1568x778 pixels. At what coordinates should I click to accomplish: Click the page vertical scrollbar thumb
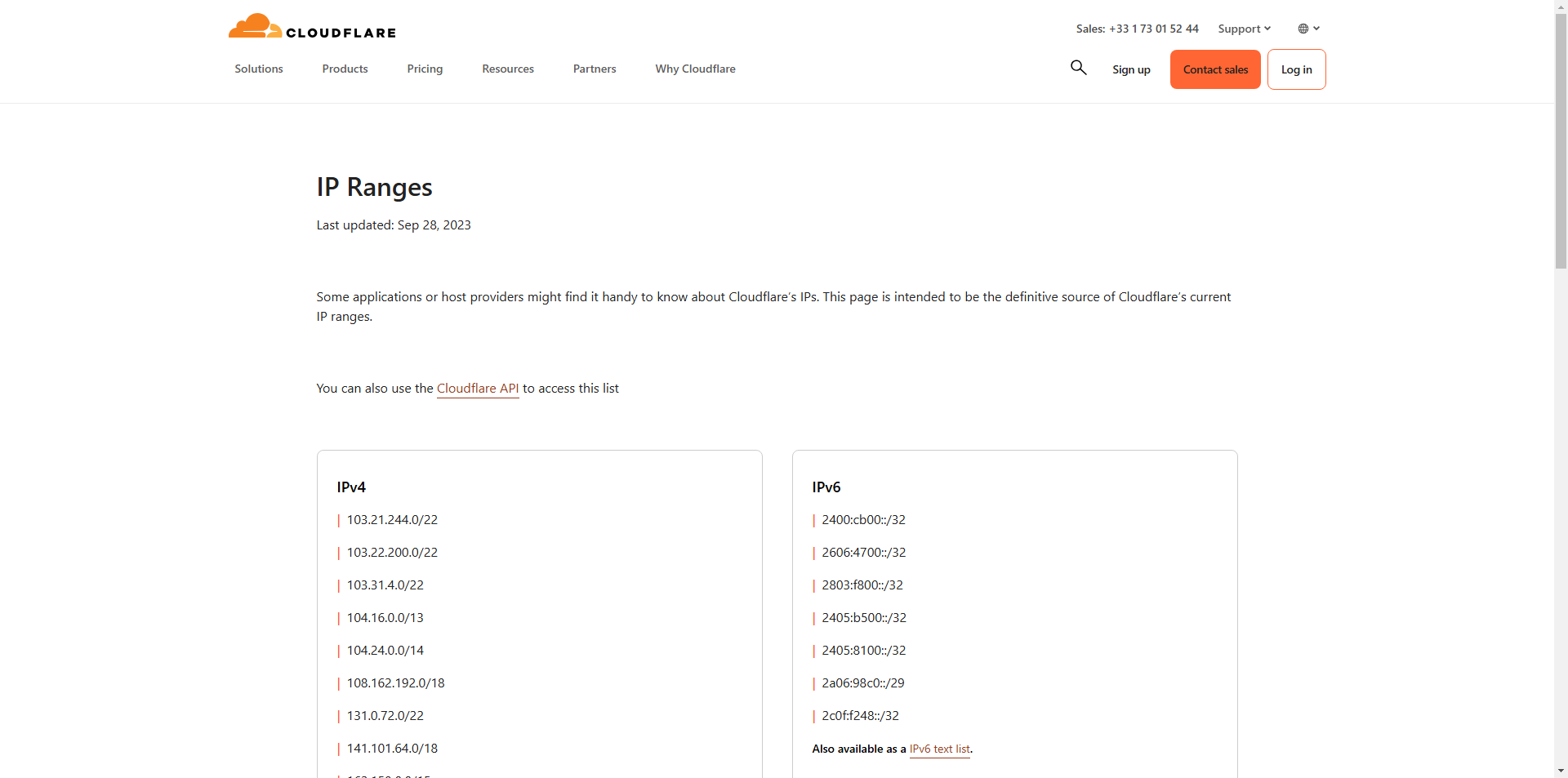pos(1561,139)
